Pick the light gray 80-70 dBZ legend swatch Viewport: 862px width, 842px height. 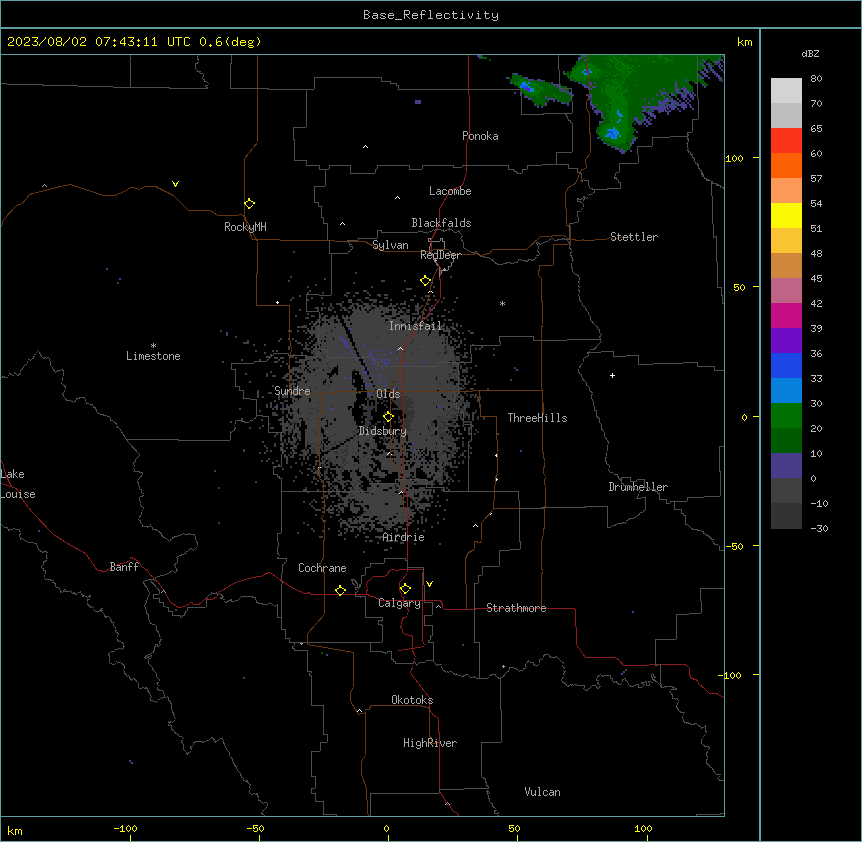tap(786, 90)
